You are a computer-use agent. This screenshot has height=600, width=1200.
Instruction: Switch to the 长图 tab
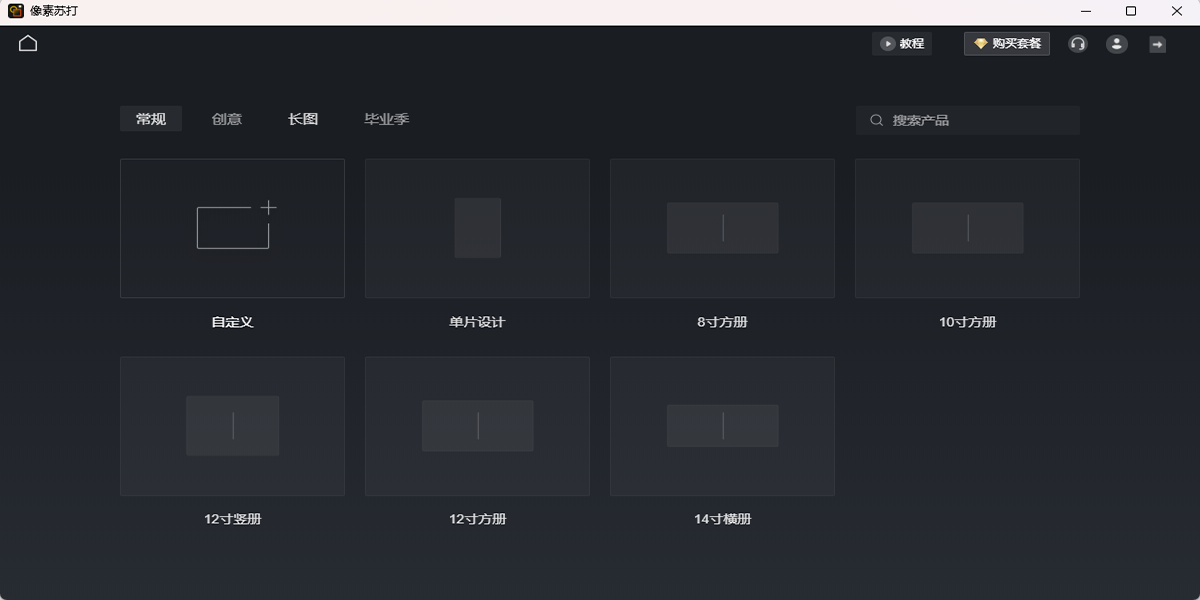click(303, 118)
